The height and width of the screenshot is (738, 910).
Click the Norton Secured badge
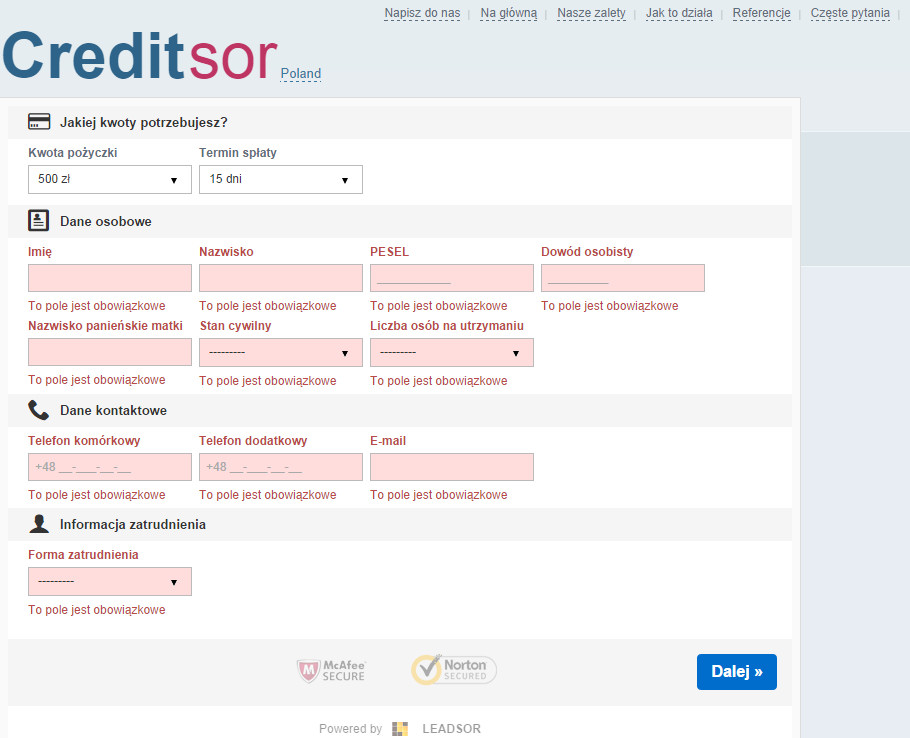454,670
